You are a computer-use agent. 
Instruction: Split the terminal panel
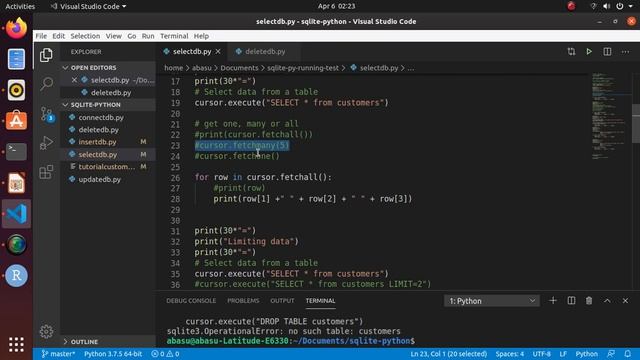point(571,301)
